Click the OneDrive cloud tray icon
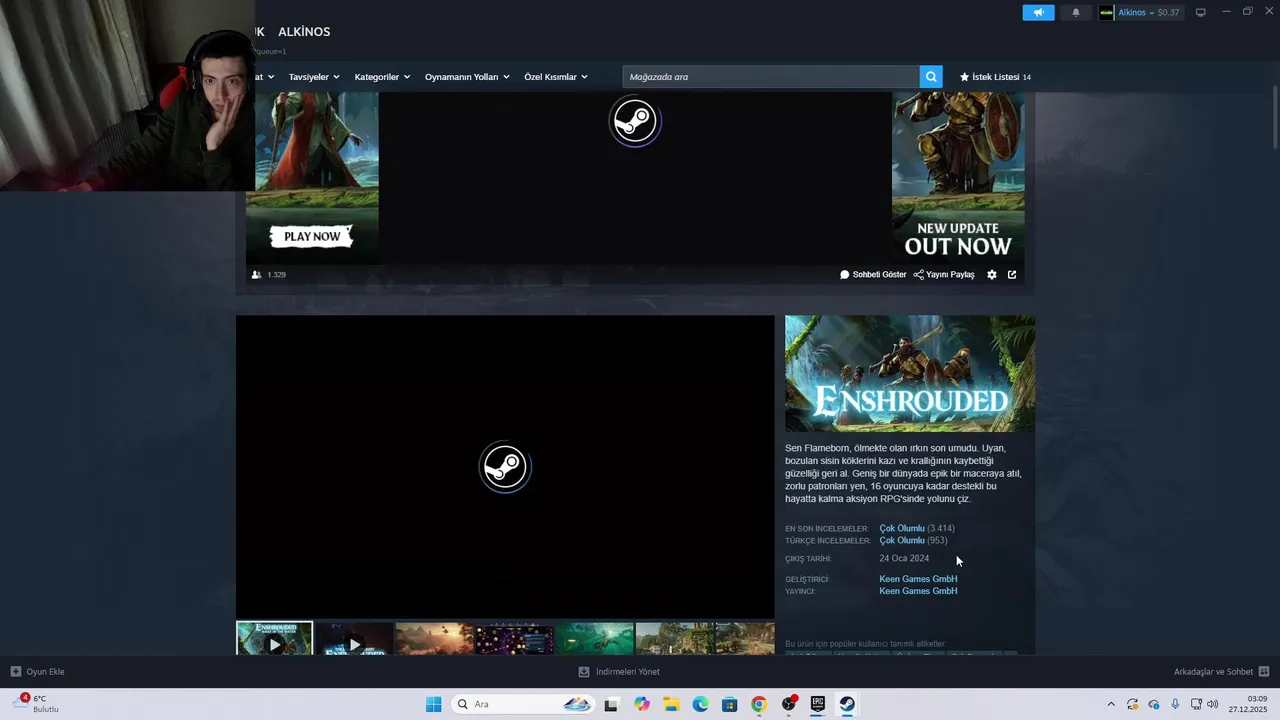This screenshot has height=720, width=1280. point(1153,704)
